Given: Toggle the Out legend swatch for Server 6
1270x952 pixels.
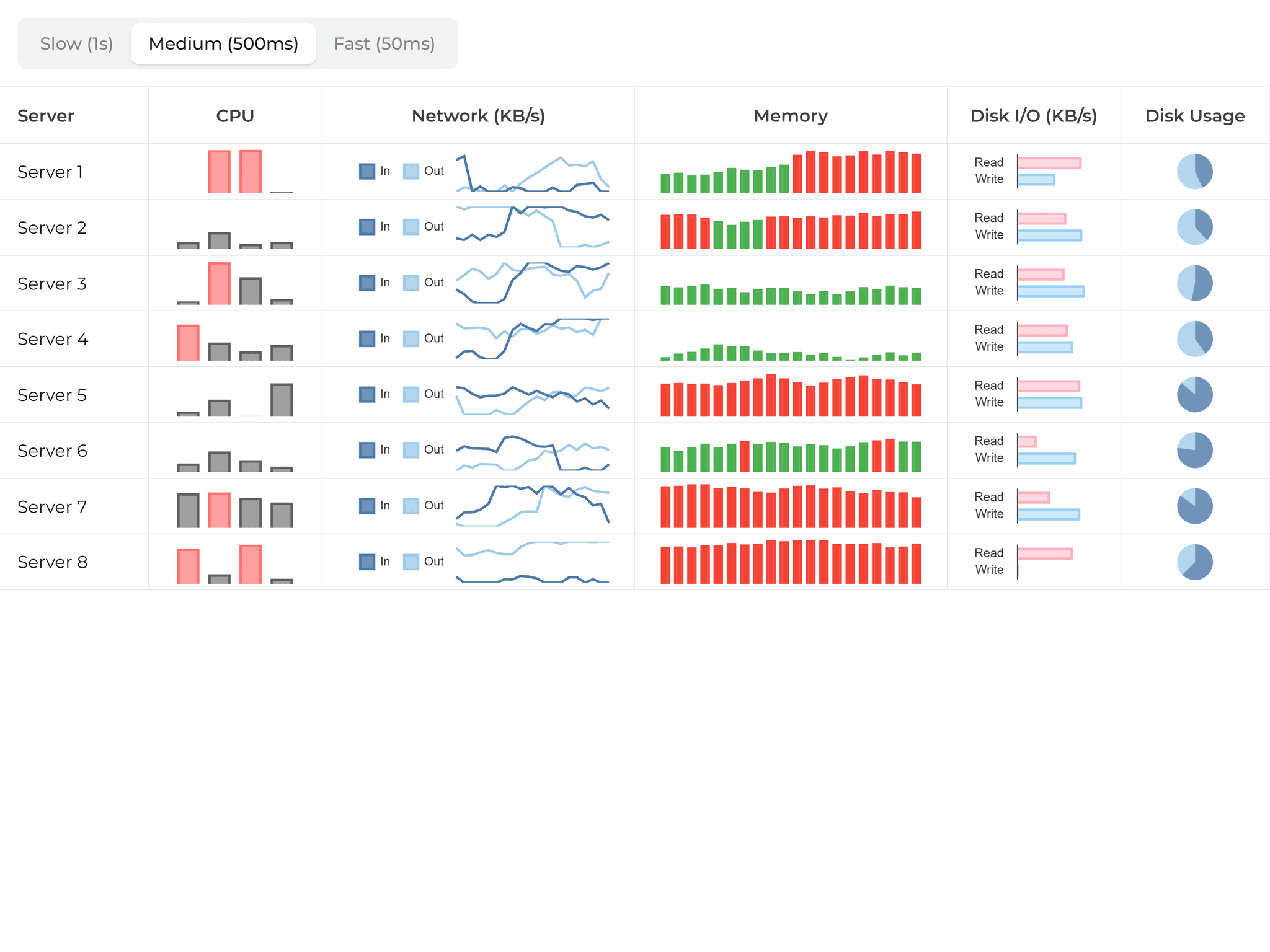Looking at the screenshot, I should point(411,450).
